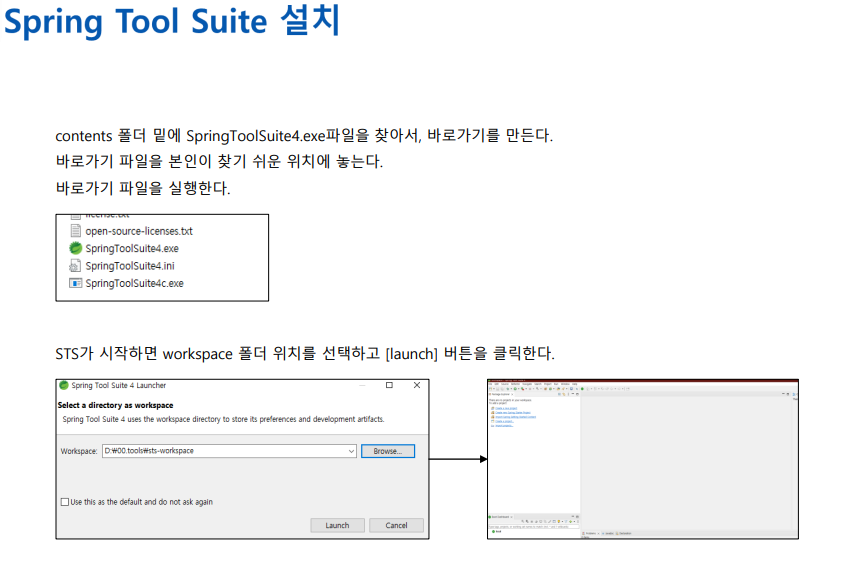Expand the Workspace path dropdown arrow
The height and width of the screenshot is (572, 852).
coord(351,451)
